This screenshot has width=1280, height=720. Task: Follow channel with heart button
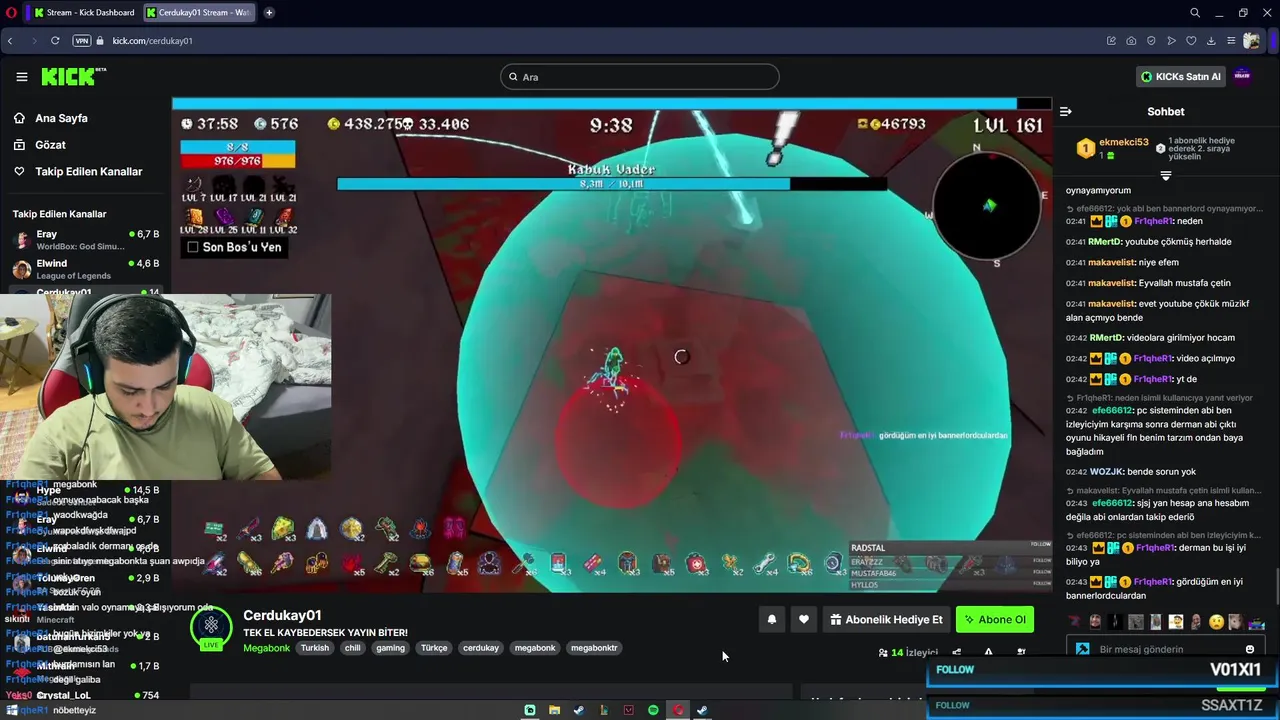tap(804, 619)
